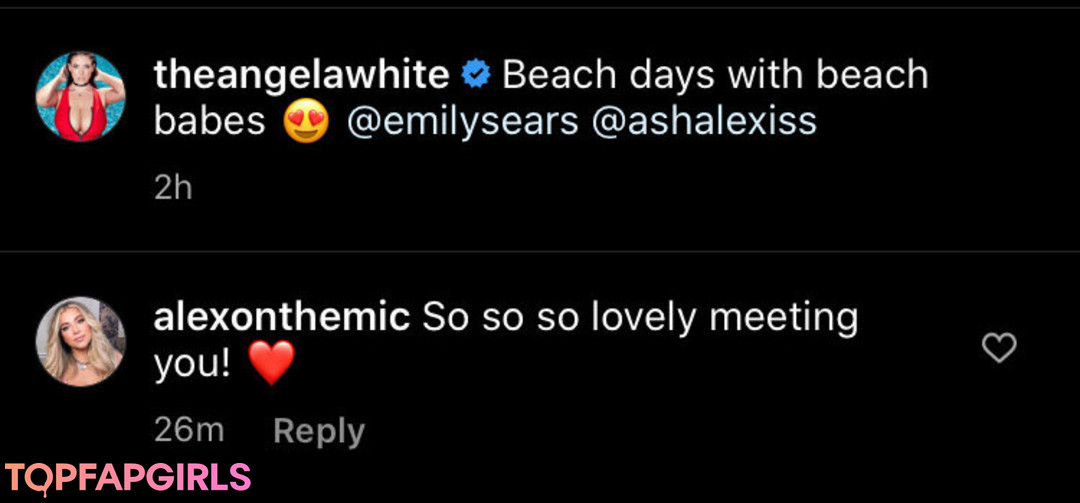Open the theangelawhite username link
The height and width of the screenshot is (503, 1080).
[x=301, y=74]
